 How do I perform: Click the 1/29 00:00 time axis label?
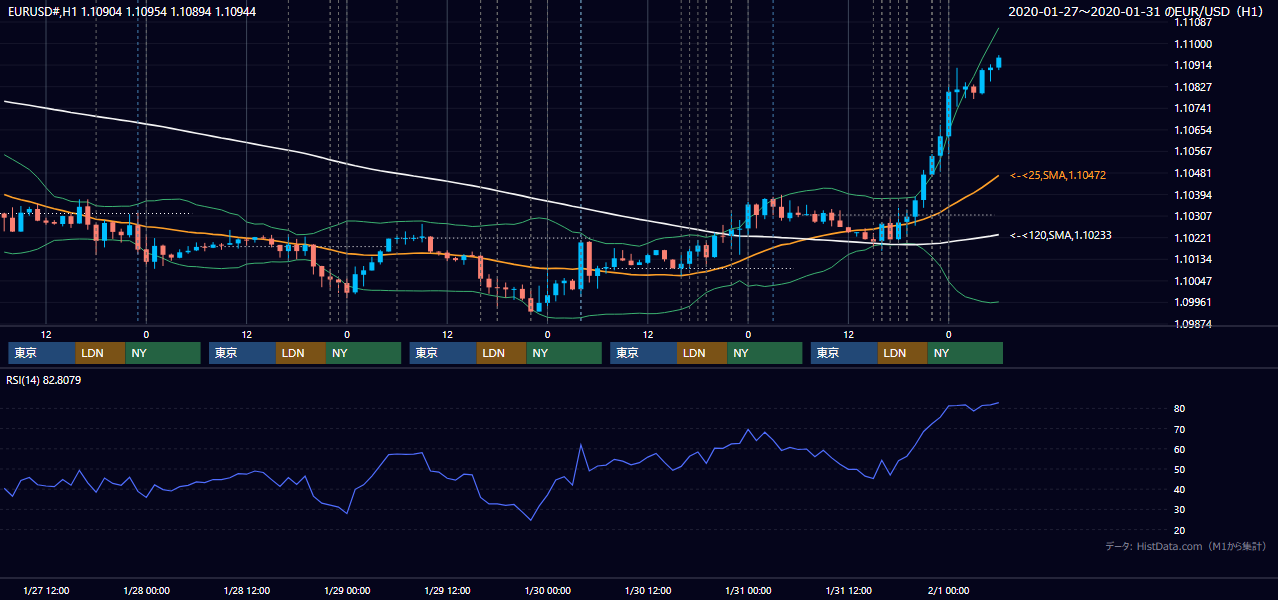(347, 591)
